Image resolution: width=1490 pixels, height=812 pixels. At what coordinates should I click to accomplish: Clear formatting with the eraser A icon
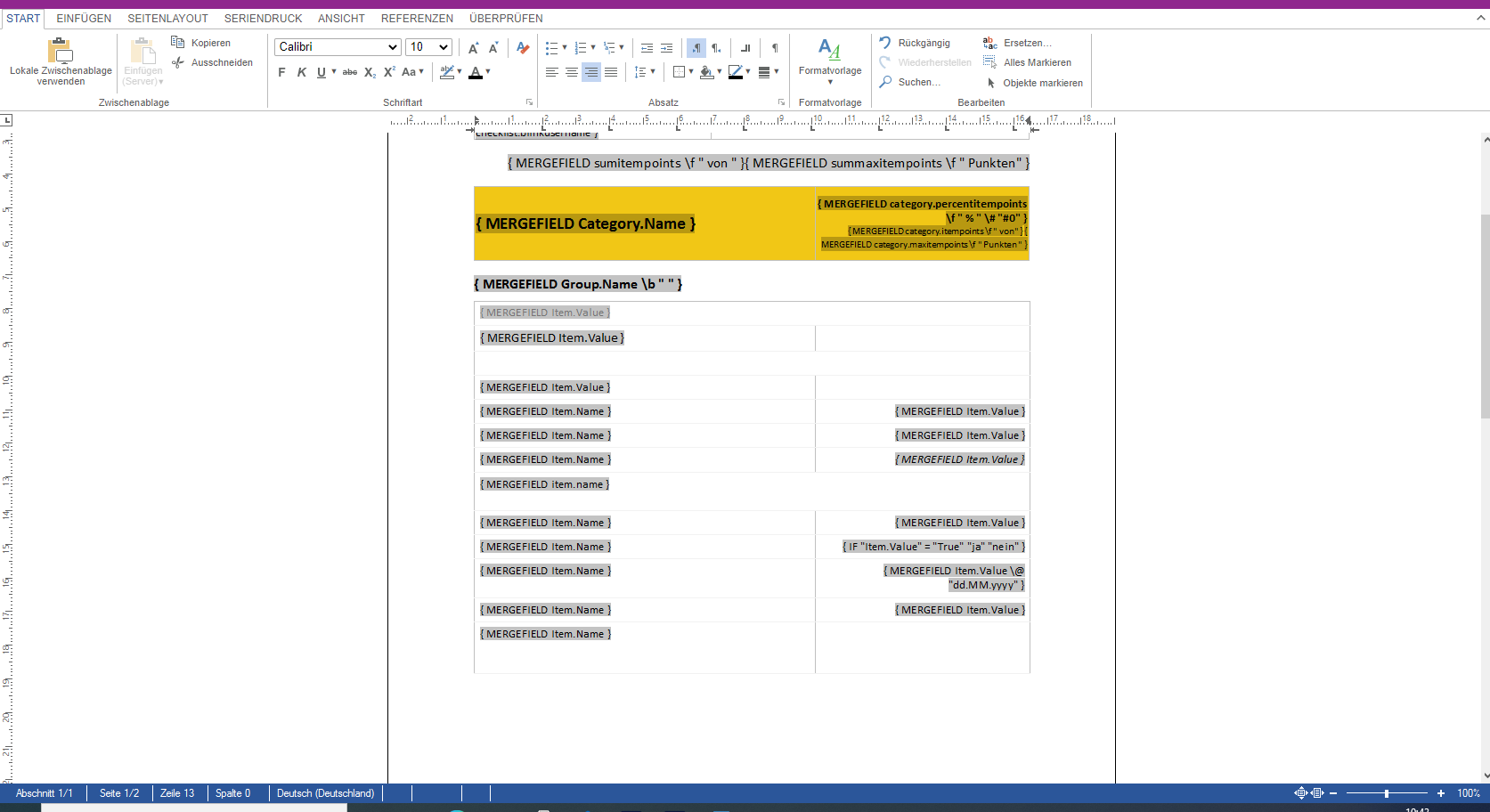(x=523, y=47)
